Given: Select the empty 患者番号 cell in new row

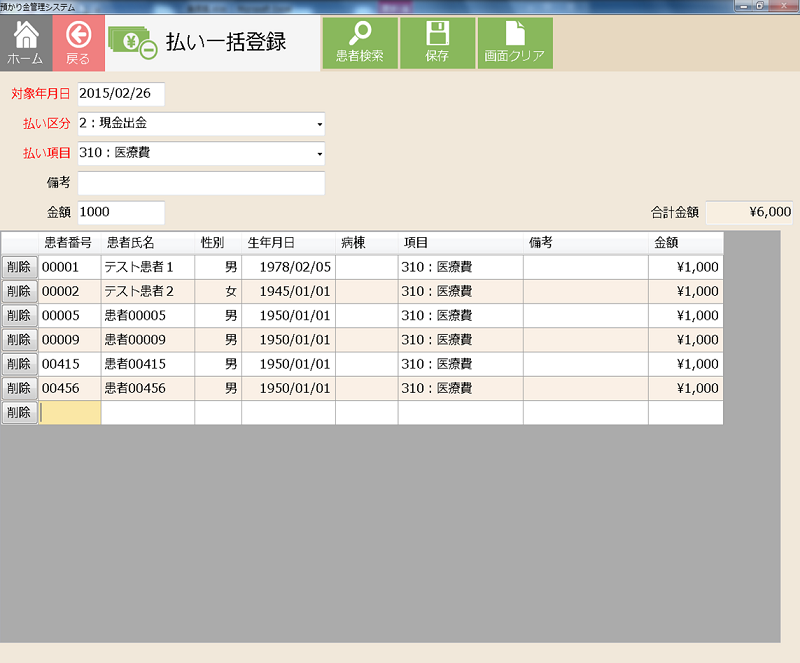Looking at the screenshot, I should (x=69, y=412).
